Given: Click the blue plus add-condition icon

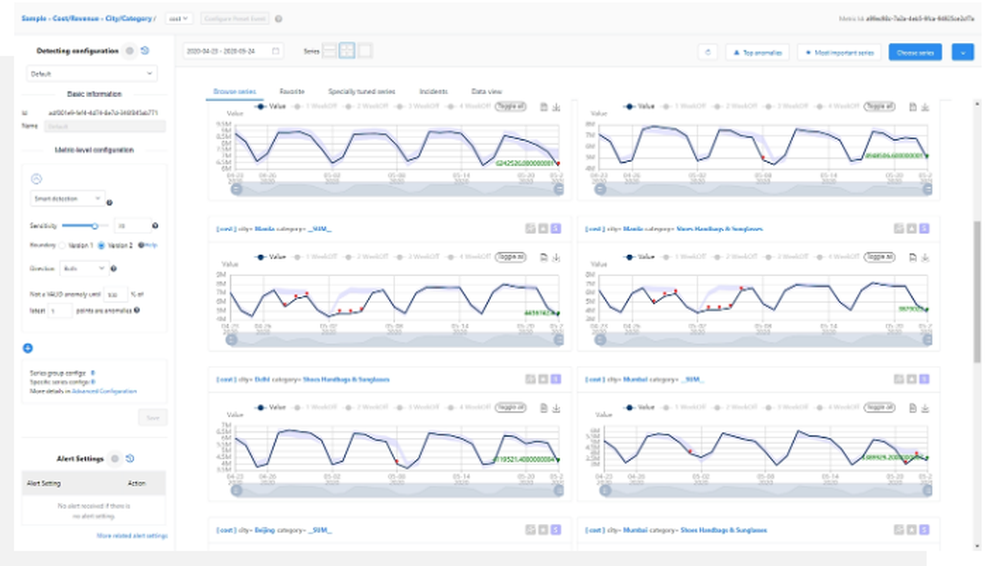Looking at the screenshot, I should 27,348.
